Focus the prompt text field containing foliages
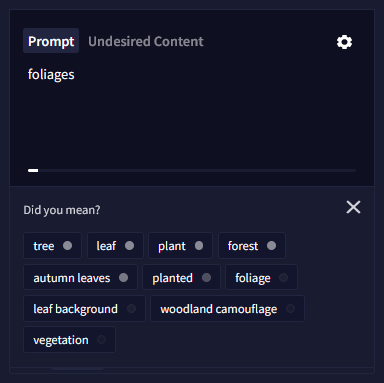Screen dimensions: 384x383 [x=192, y=113]
